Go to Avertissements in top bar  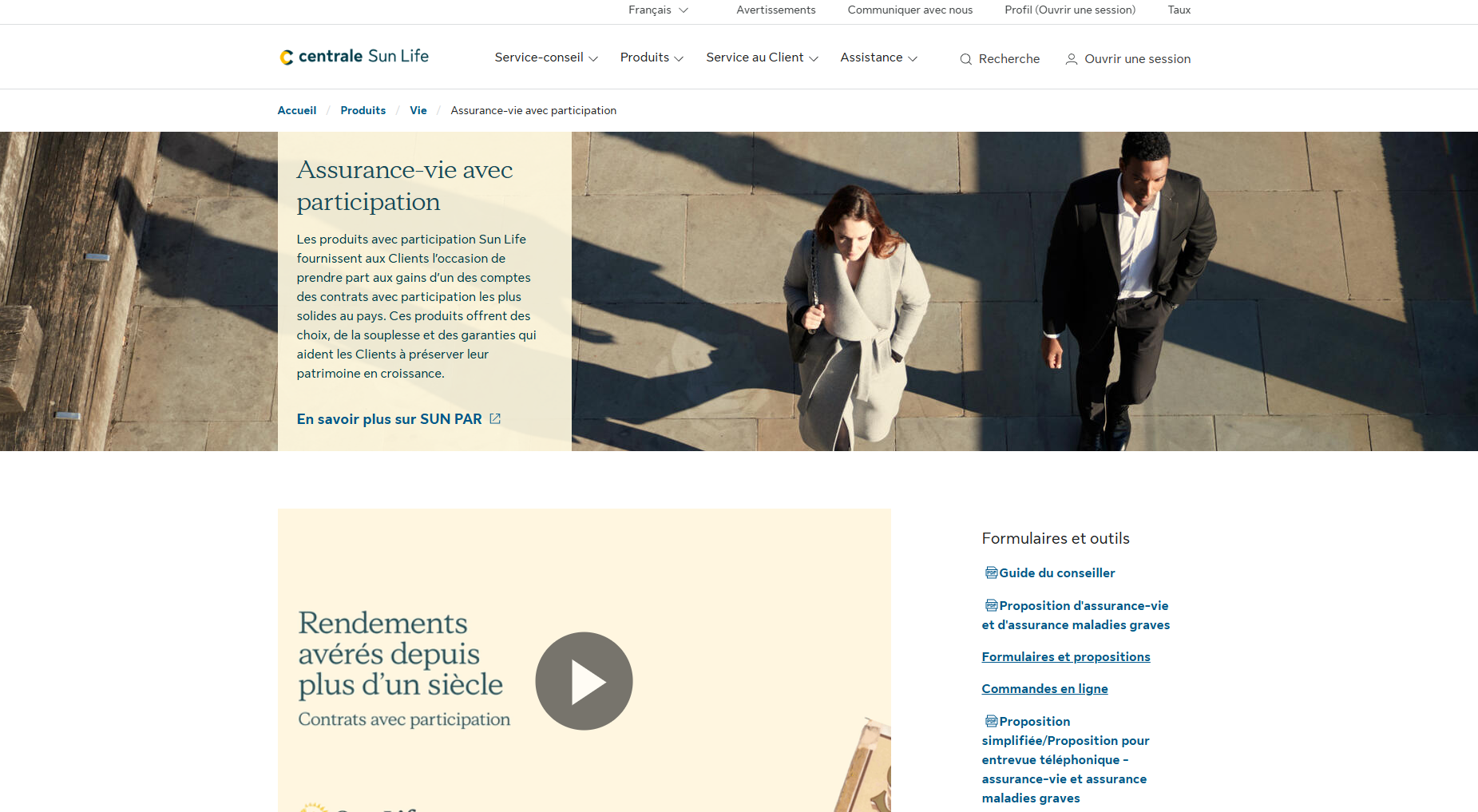775,10
